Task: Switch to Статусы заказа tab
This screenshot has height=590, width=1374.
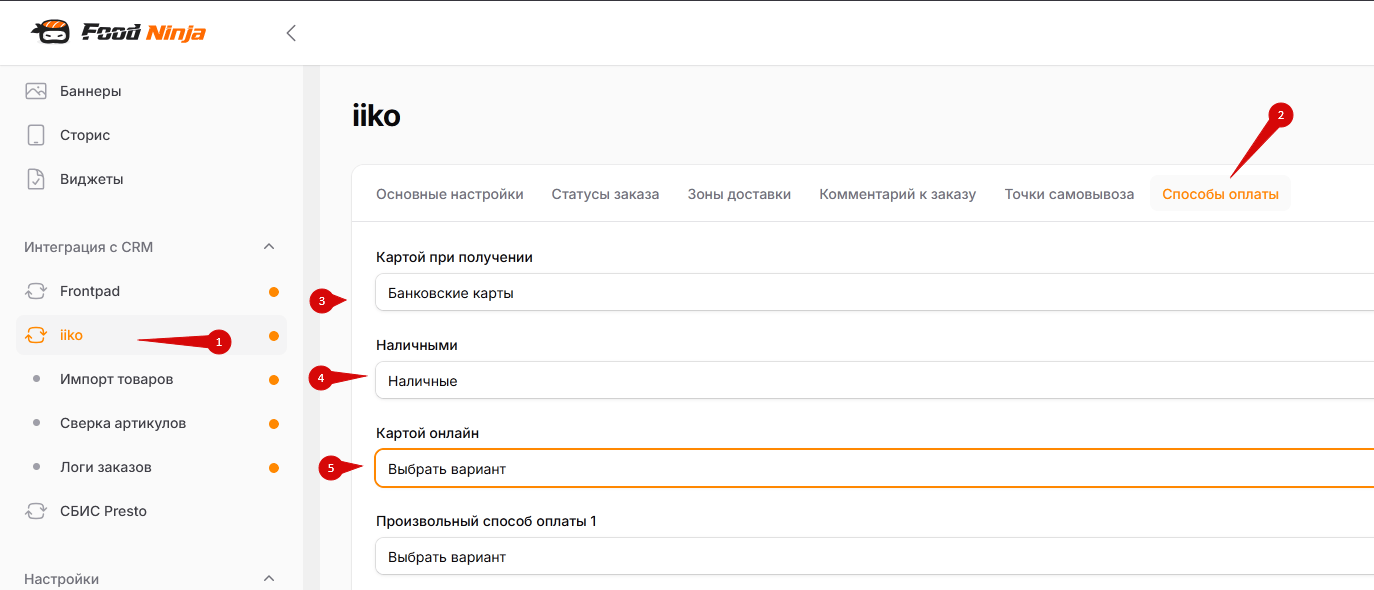Action: point(605,194)
